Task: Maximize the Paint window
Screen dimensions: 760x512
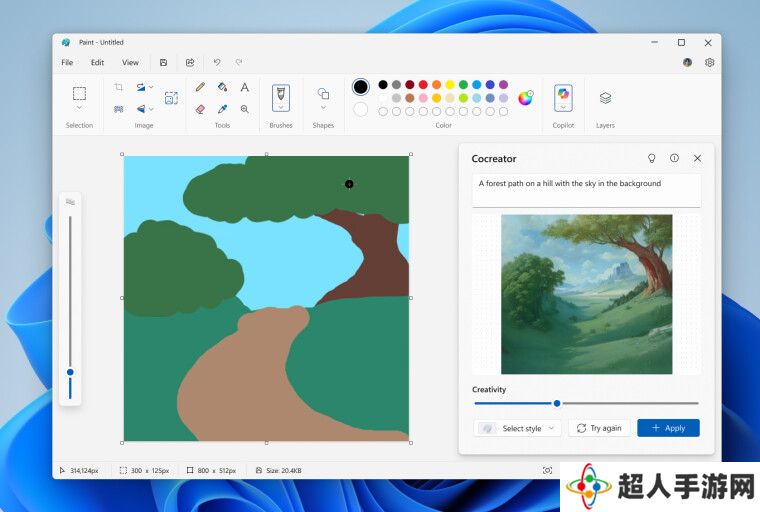Action: pyautogui.click(x=681, y=43)
